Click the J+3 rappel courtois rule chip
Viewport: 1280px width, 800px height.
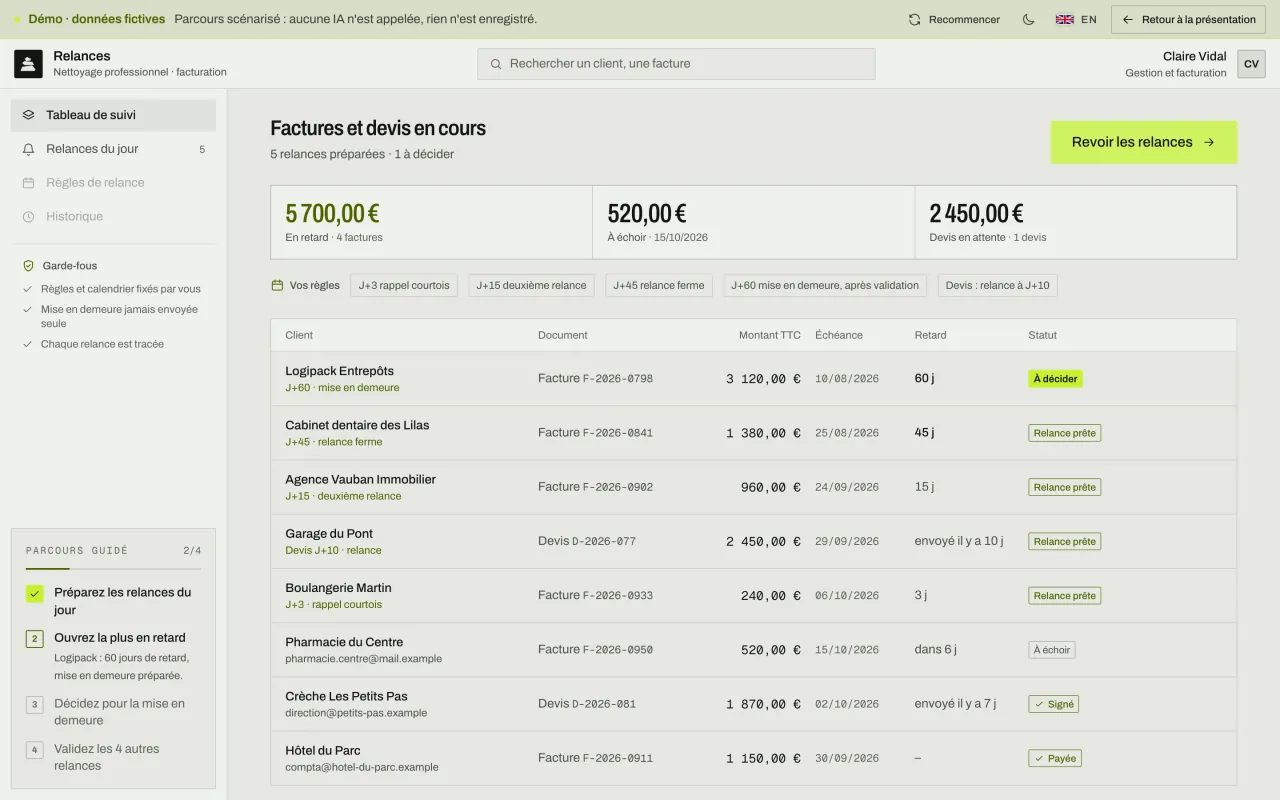coord(404,285)
